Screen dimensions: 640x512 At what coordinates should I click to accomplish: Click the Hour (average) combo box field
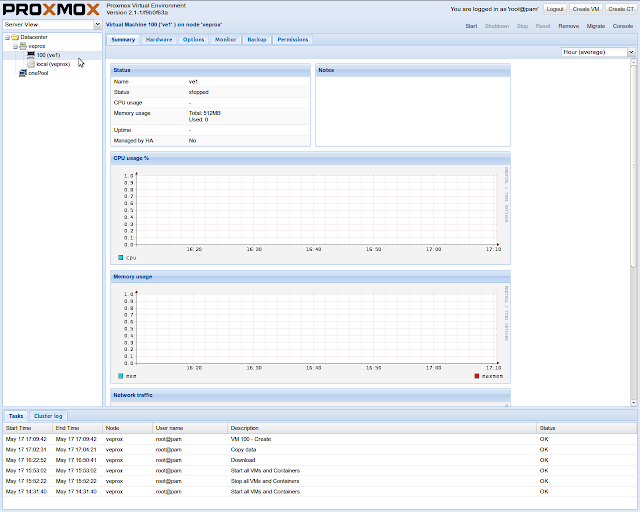(x=594, y=52)
